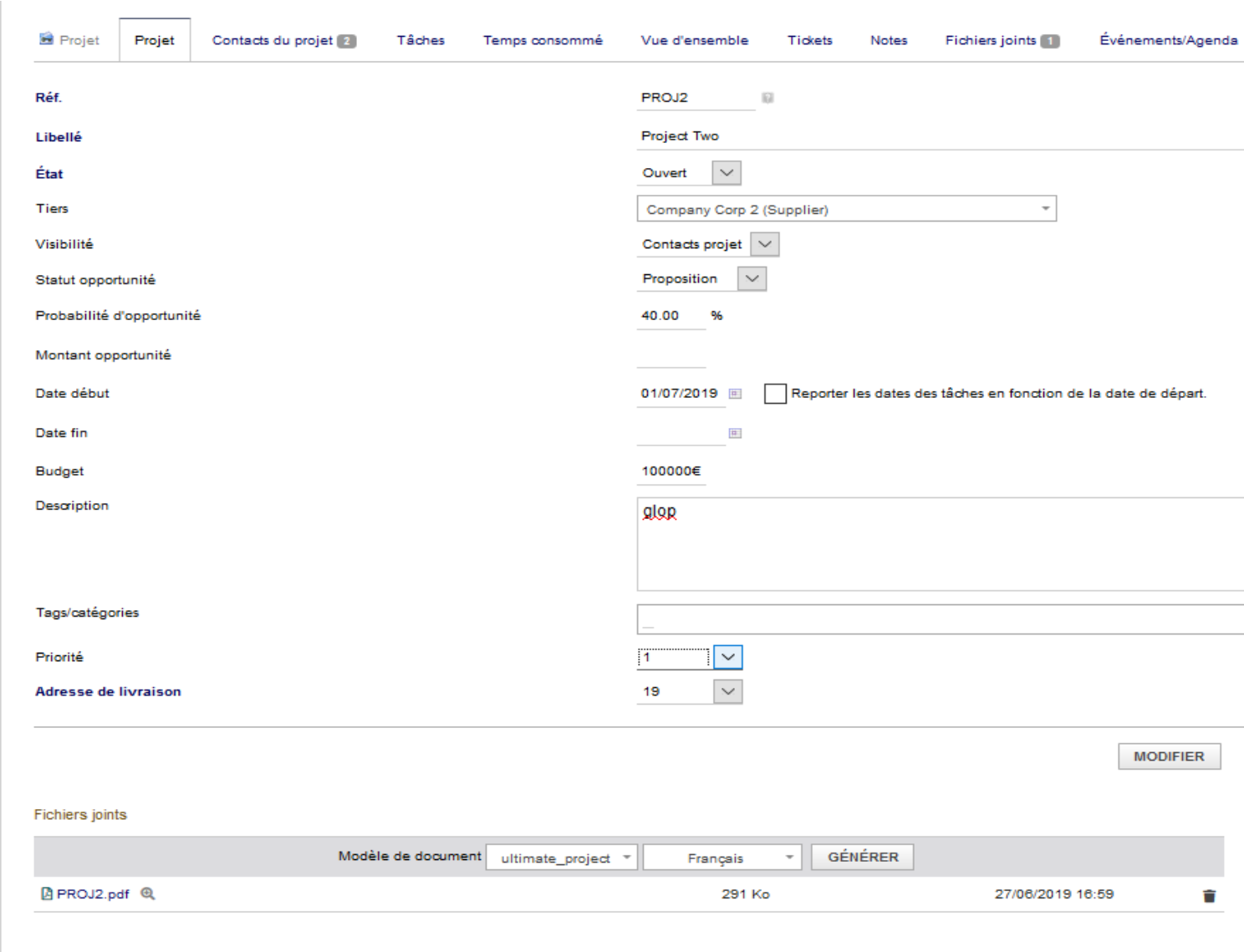
Task: Toggle Reporter les dates des tâches checkbox
Action: [775, 394]
